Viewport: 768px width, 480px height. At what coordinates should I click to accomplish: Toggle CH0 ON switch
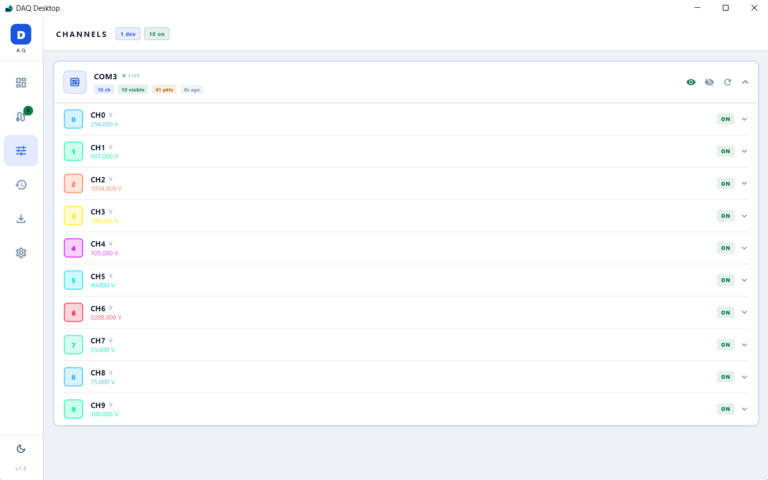725,119
